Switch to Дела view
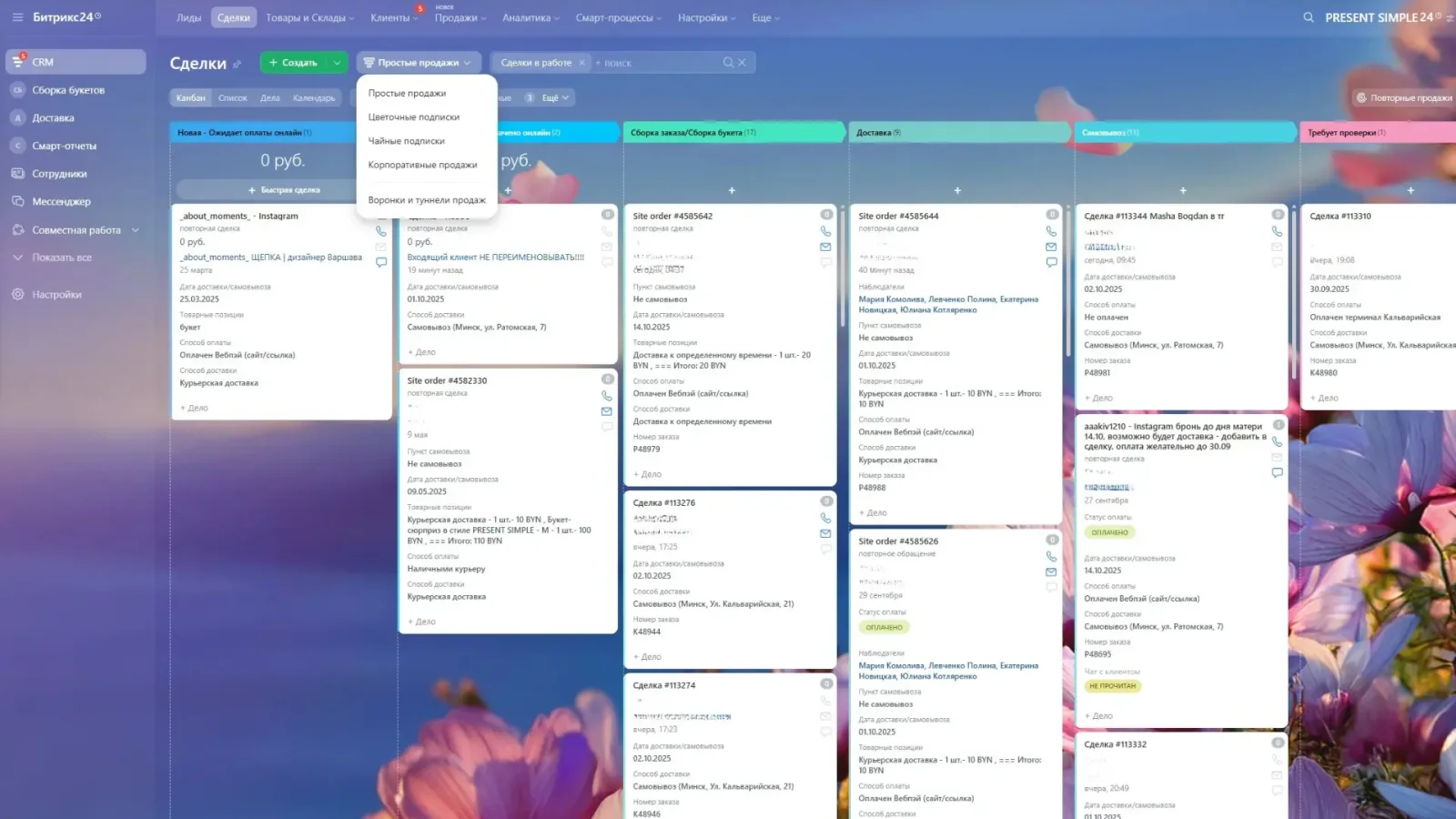 click(270, 98)
